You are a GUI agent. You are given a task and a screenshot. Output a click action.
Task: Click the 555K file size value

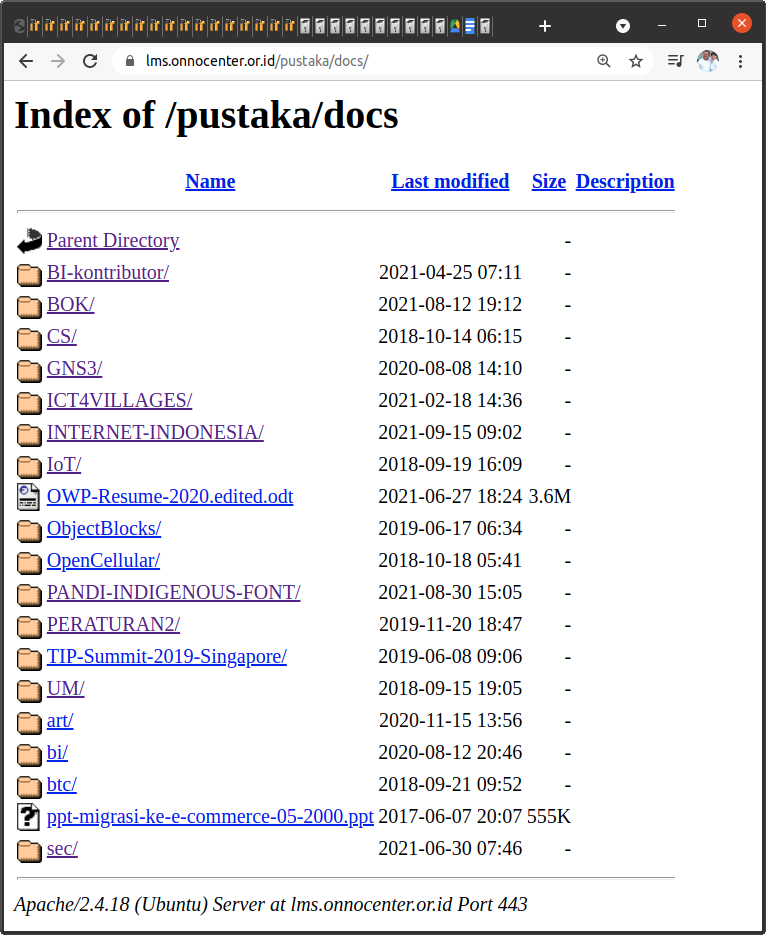549,816
